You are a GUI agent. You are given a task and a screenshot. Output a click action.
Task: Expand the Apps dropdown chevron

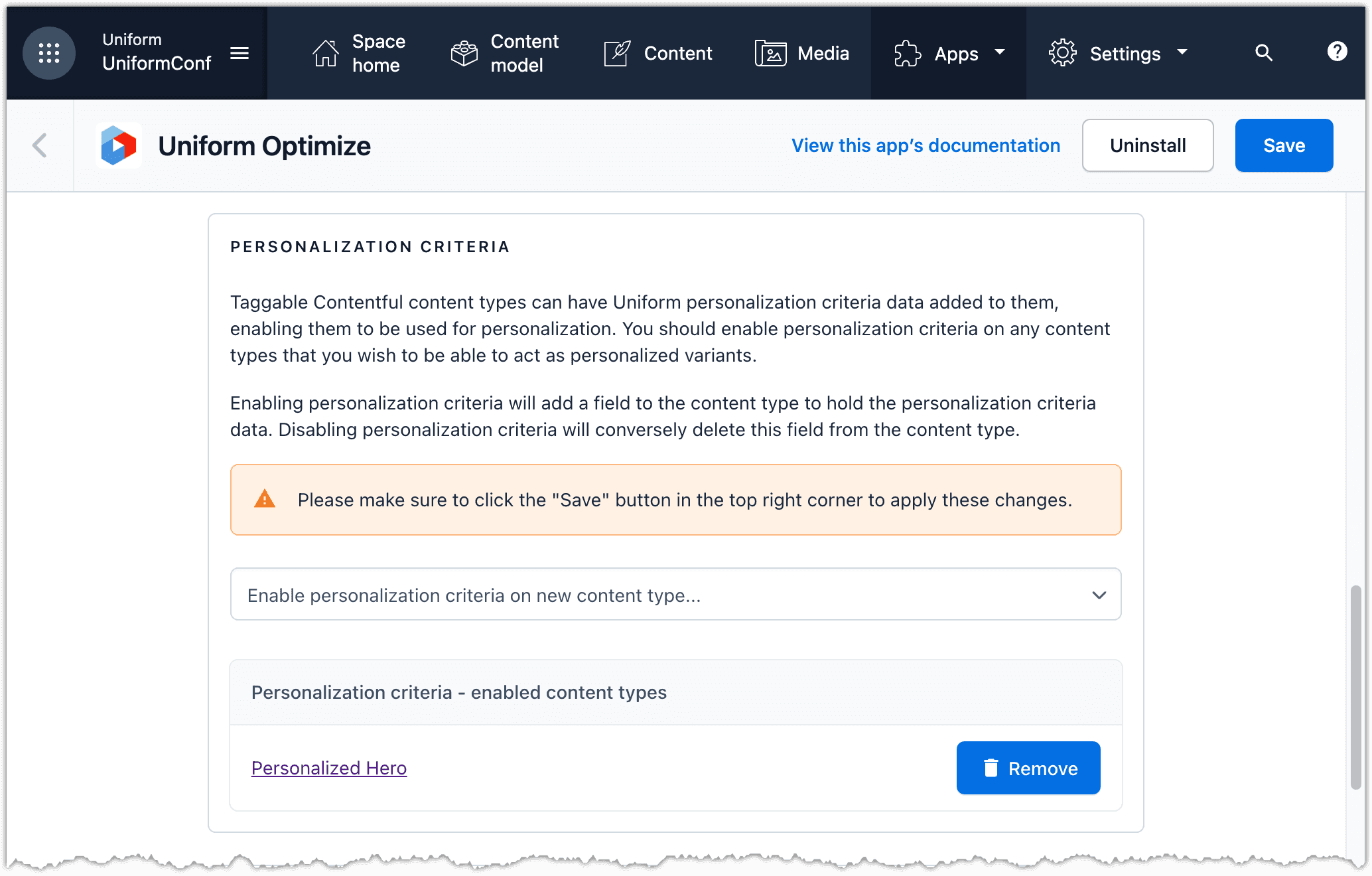click(x=1000, y=53)
